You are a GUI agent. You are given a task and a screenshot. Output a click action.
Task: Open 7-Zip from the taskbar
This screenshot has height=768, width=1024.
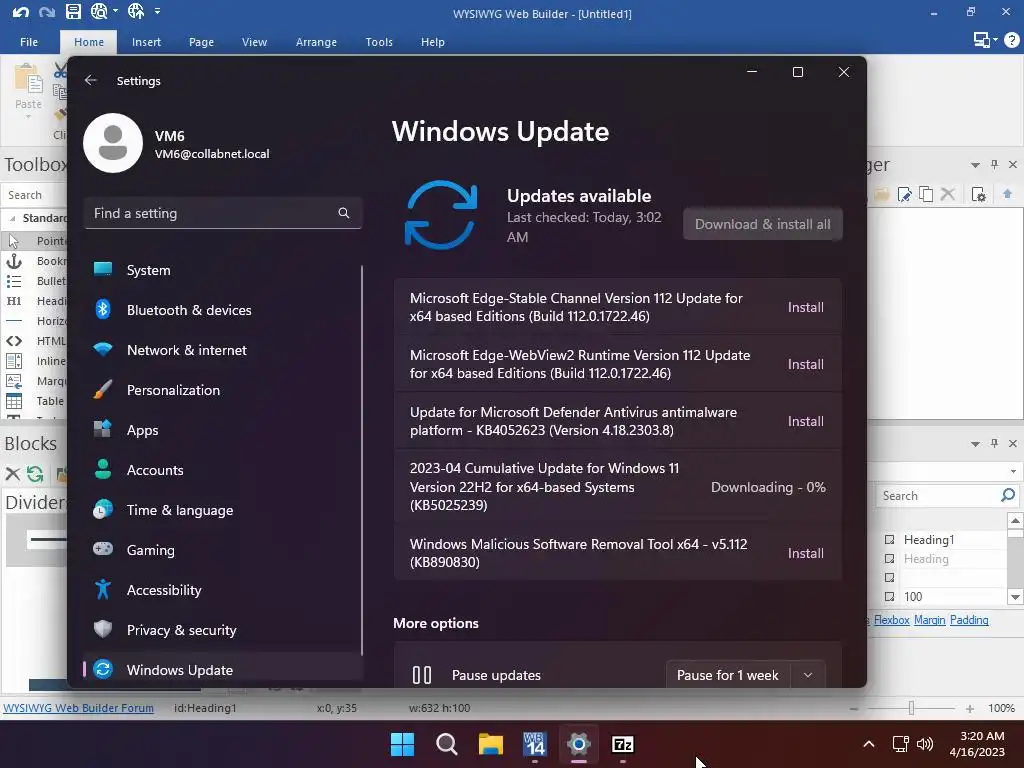(623, 744)
